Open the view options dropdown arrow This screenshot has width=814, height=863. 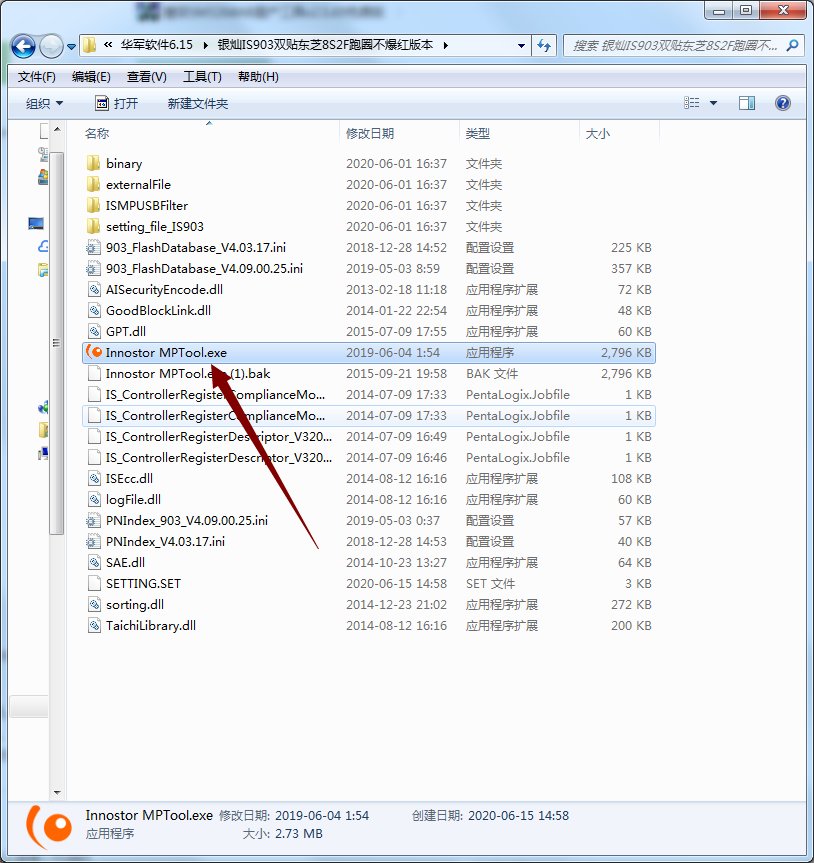point(713,103)
